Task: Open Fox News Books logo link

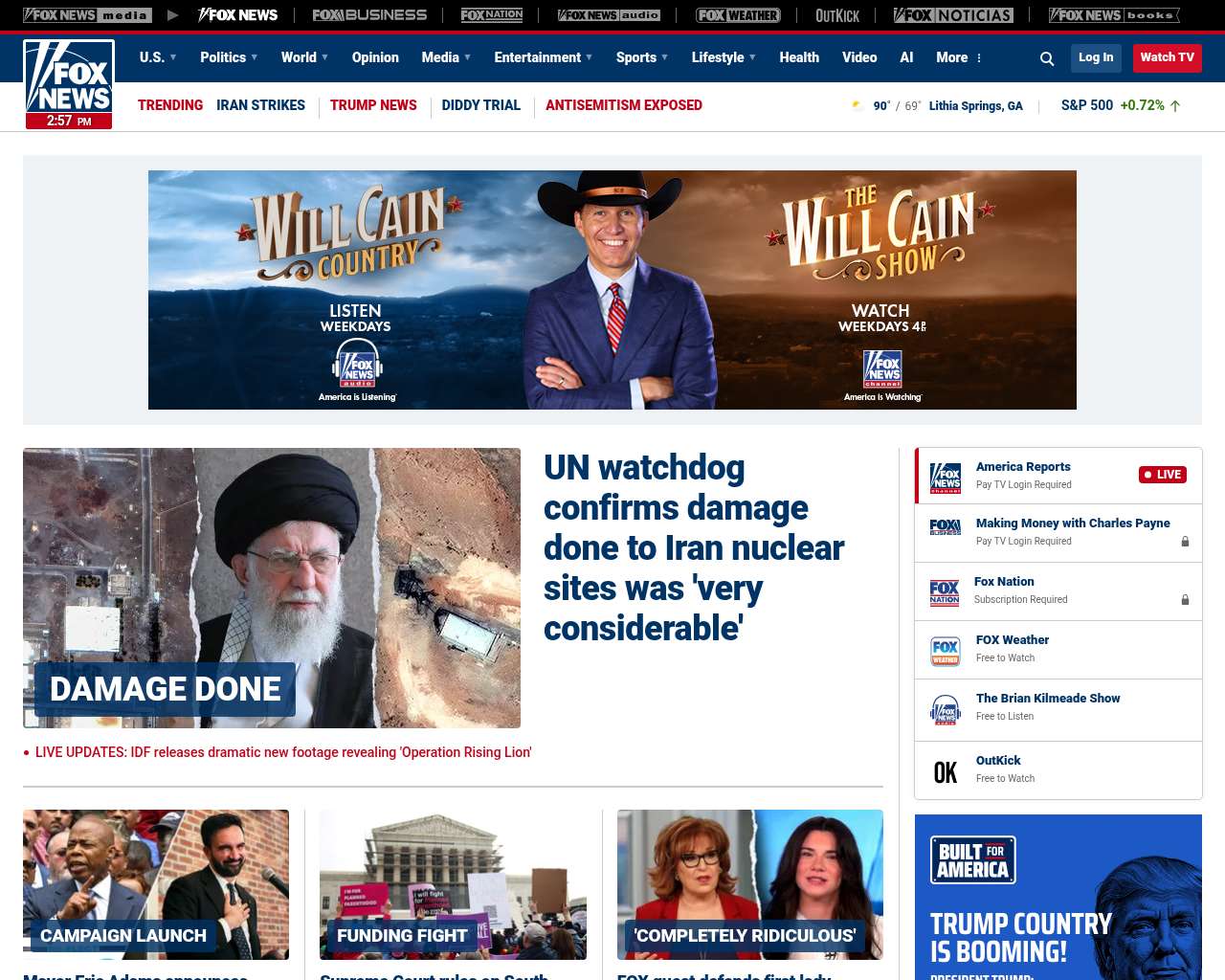Action: tap(1114, 15)
